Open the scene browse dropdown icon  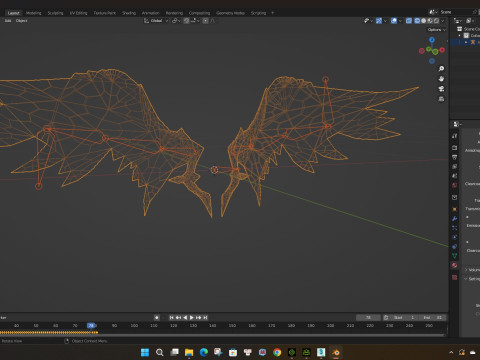[x=433, y=12]
